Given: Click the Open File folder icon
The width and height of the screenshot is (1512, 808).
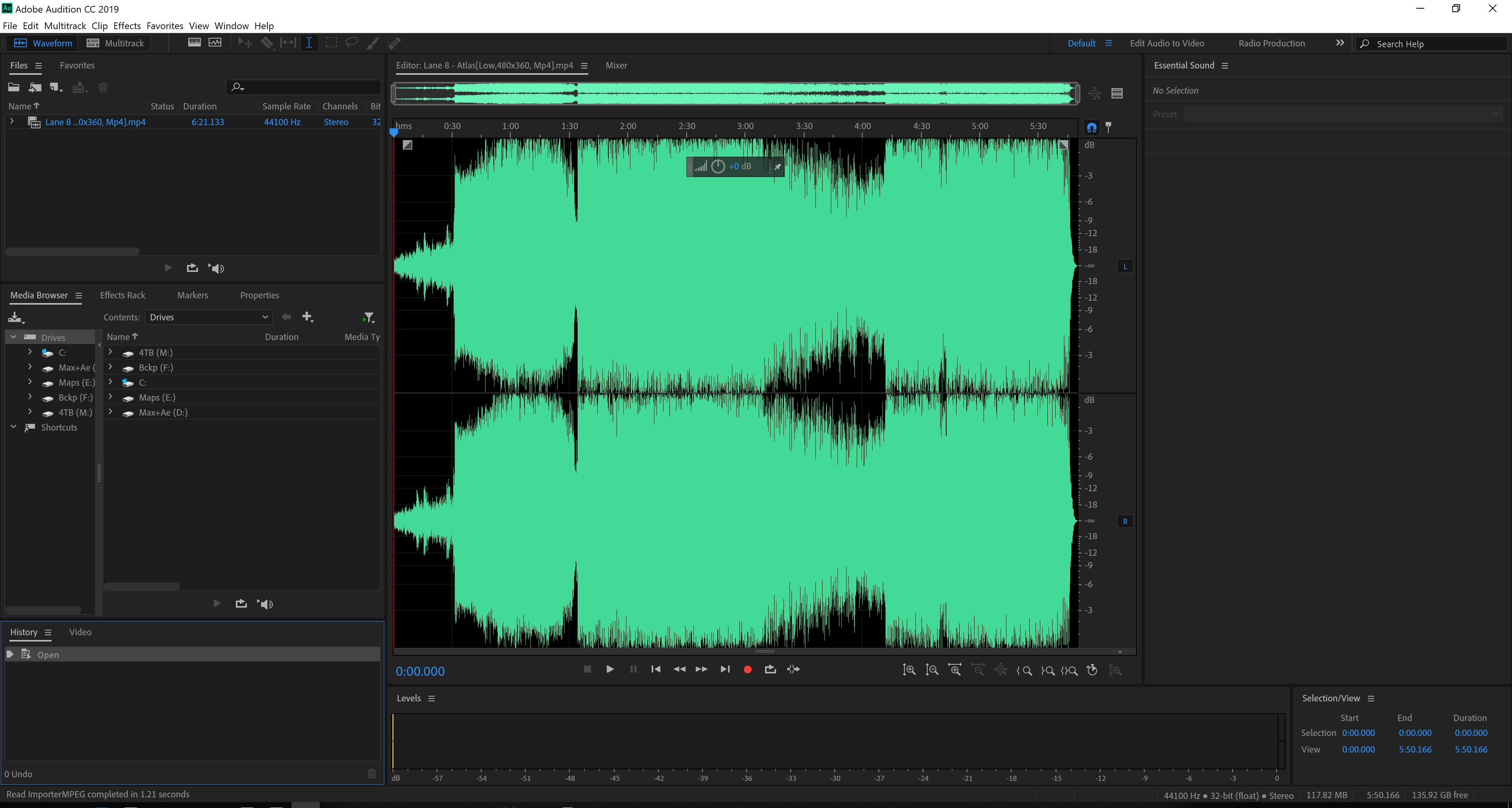Looking at the screenshot, I should tap(13, 87).
